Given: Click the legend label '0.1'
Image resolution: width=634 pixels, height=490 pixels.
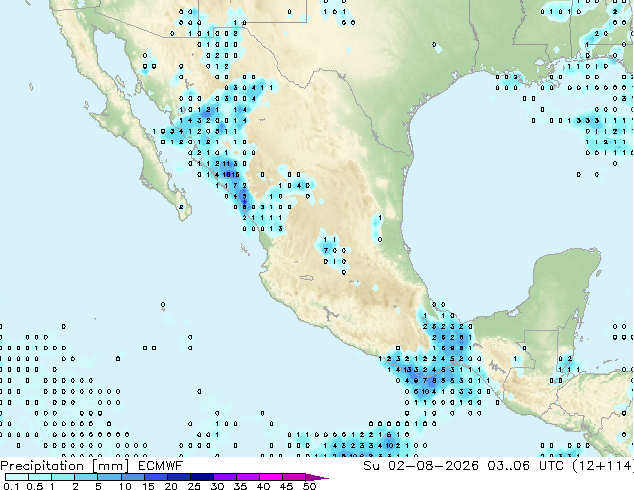Looking at the screenshot, I should pos(11,486).
